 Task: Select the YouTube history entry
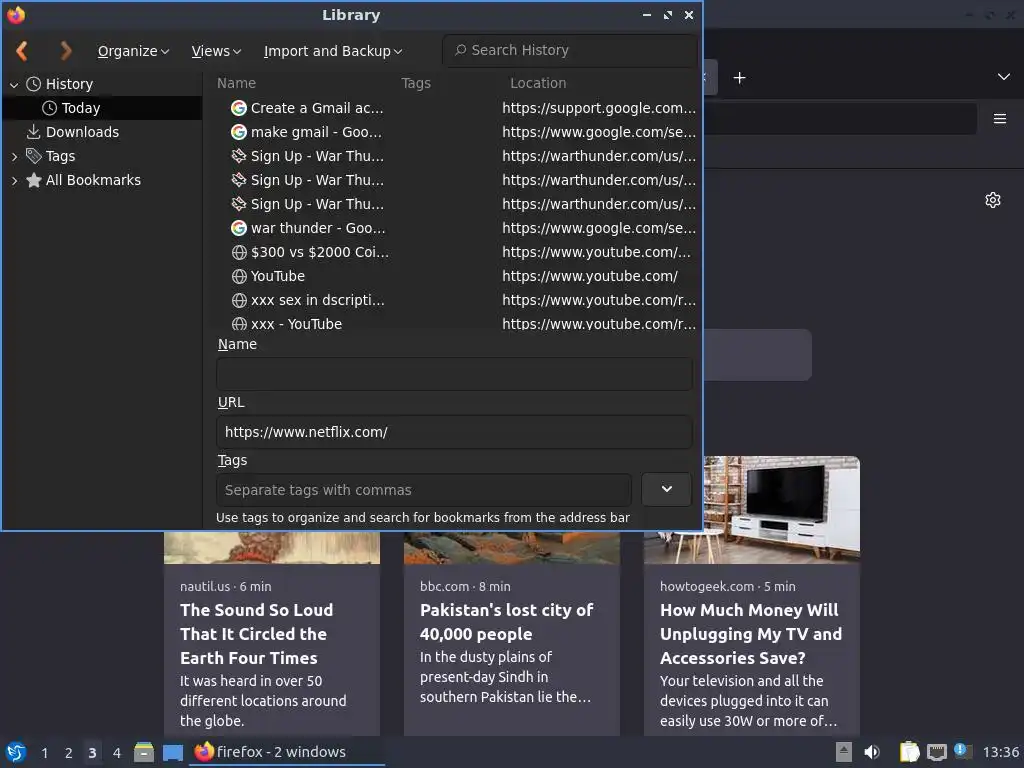click(x=278, y=276)
